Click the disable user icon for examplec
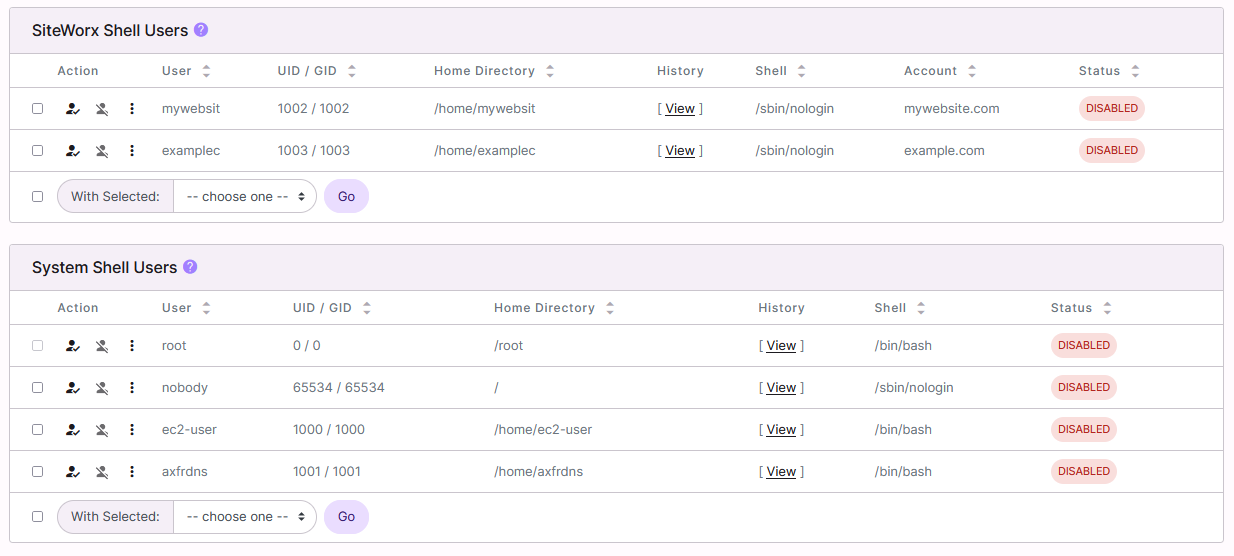1234x556 pixels. (102, 151)
